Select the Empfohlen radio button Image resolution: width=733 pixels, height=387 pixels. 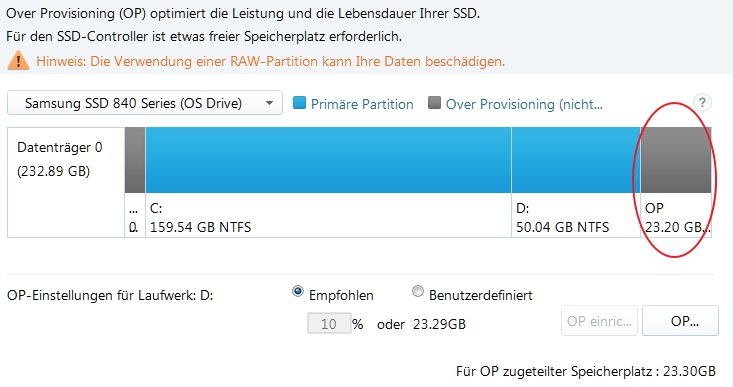[297, 292]
